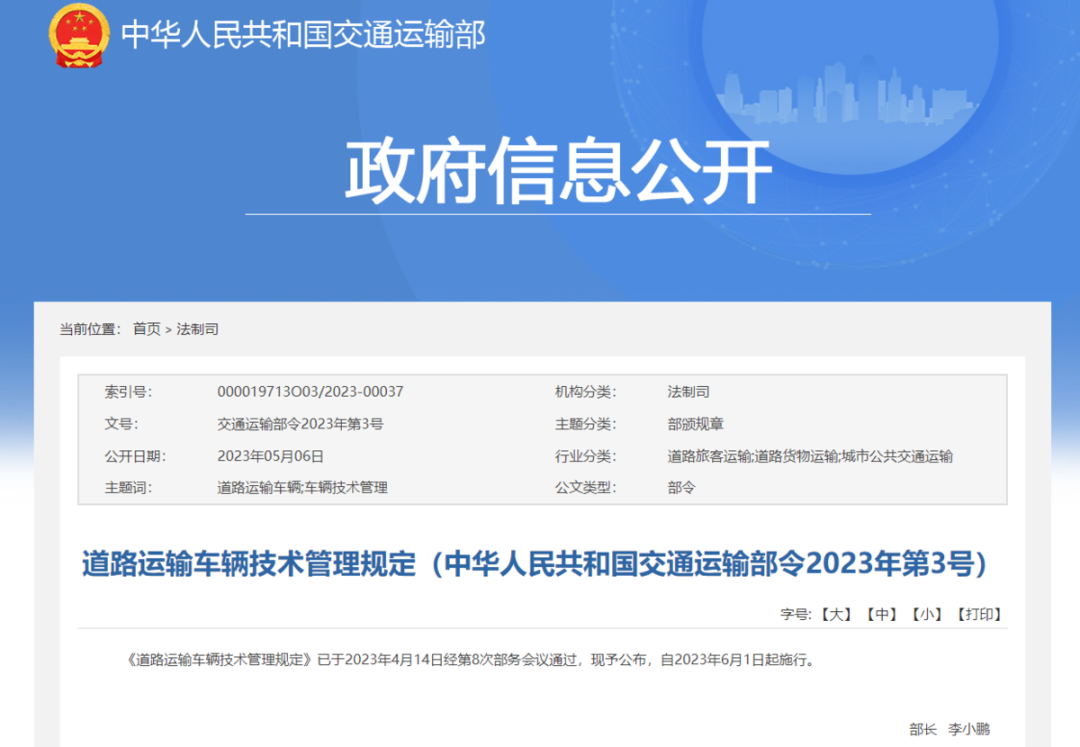Click the 打印 print button

[979, 614]
